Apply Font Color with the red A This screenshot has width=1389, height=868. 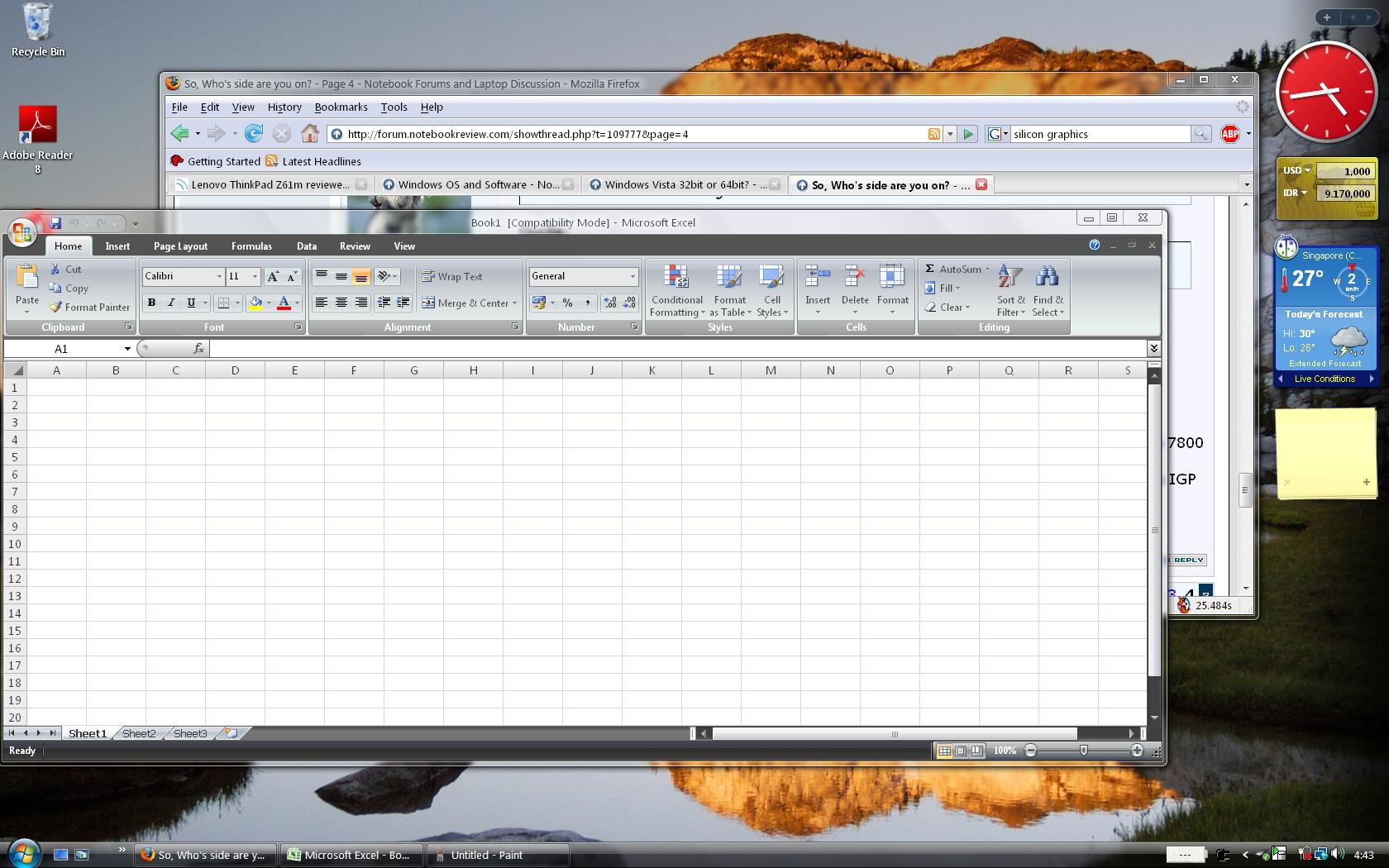point(284,303)
